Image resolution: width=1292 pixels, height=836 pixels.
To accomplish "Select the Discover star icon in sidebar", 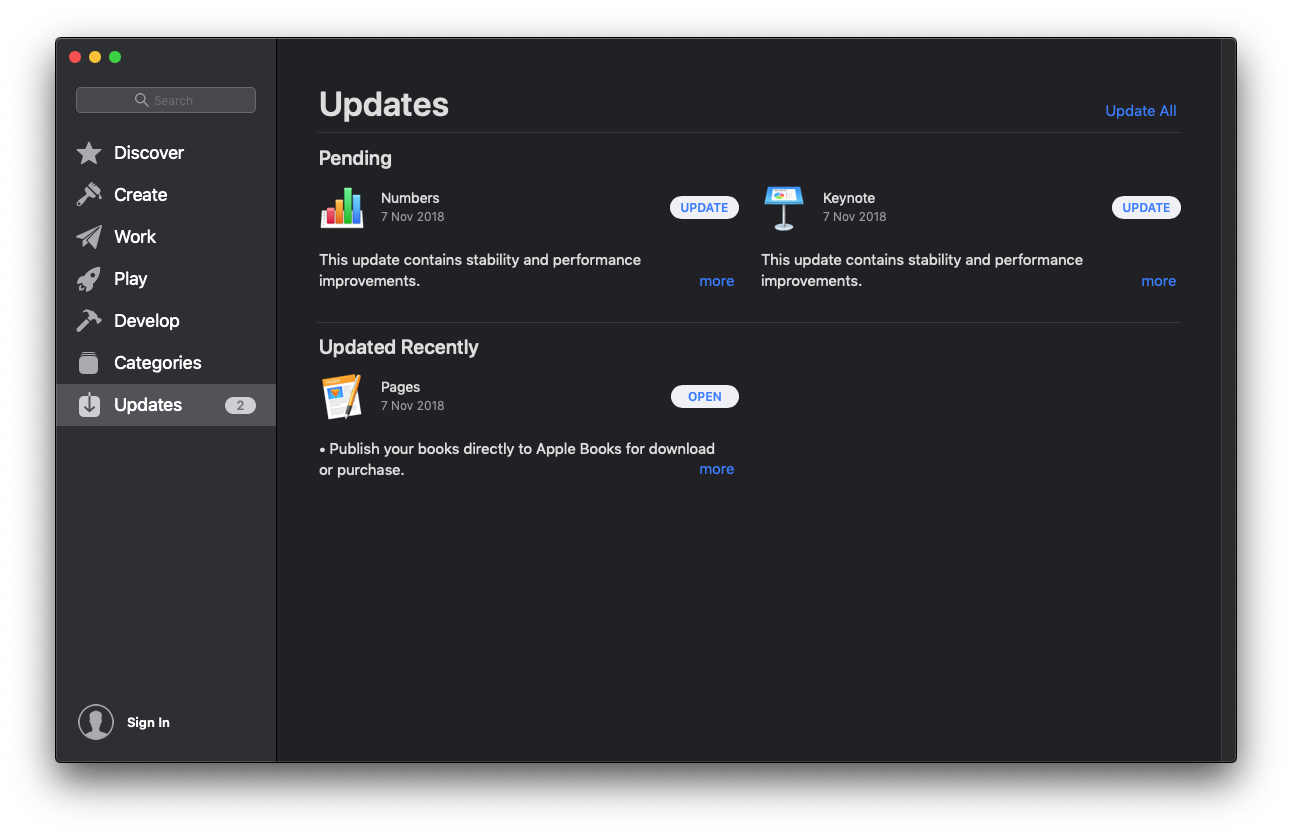I will pos(90,153).
